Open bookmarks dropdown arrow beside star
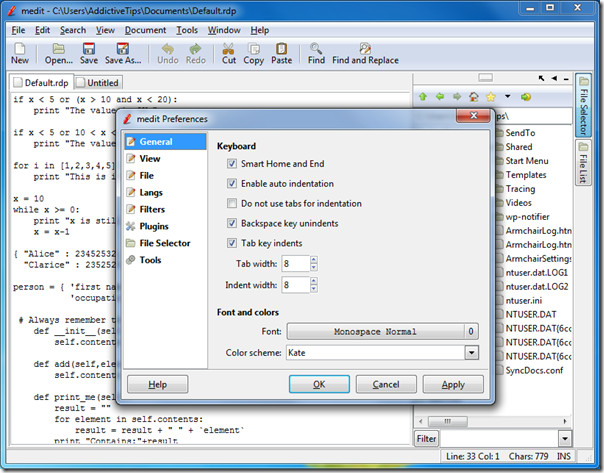 pos(507,96)
